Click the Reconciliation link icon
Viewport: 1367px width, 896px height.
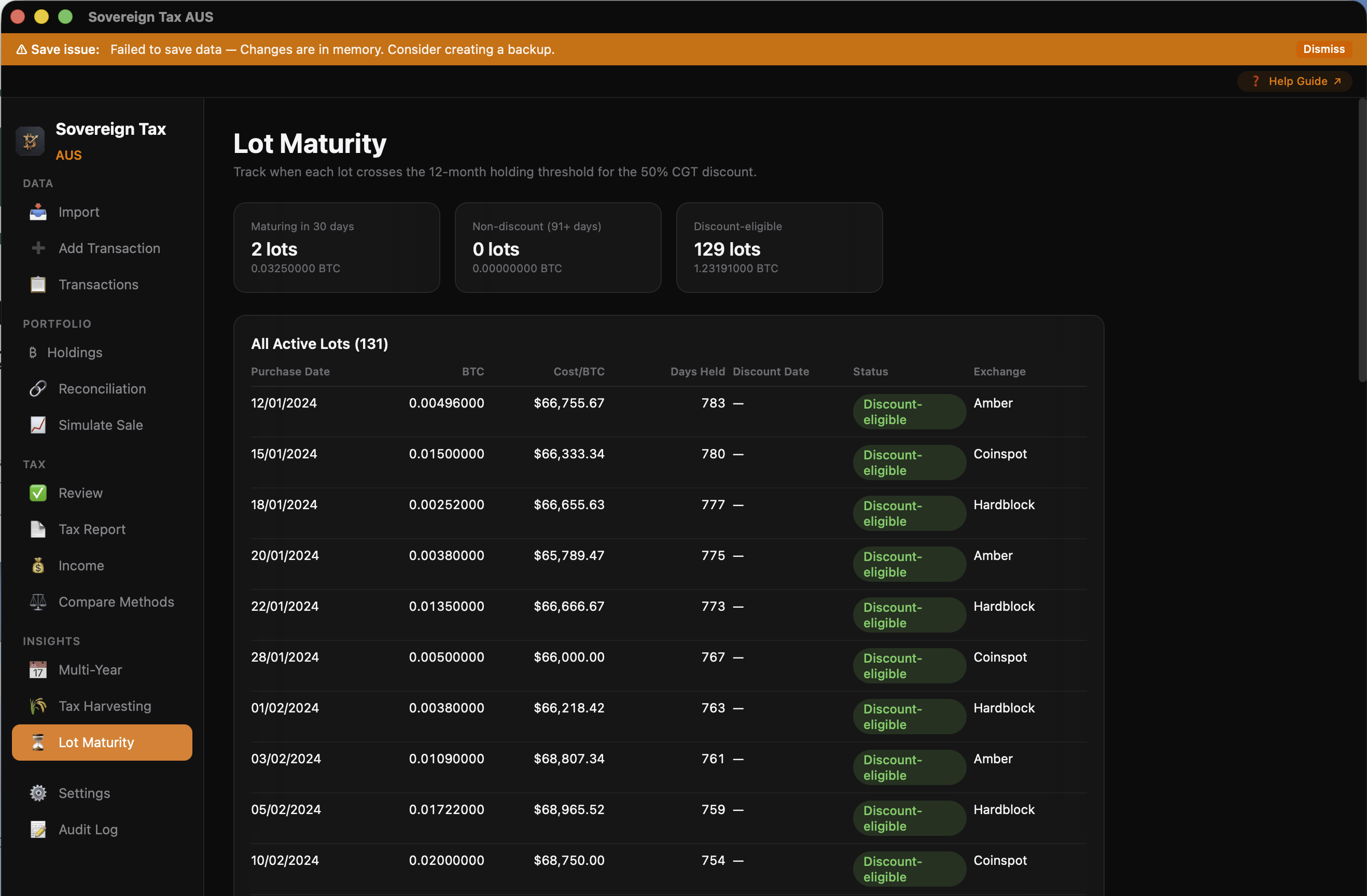(38, 389)
